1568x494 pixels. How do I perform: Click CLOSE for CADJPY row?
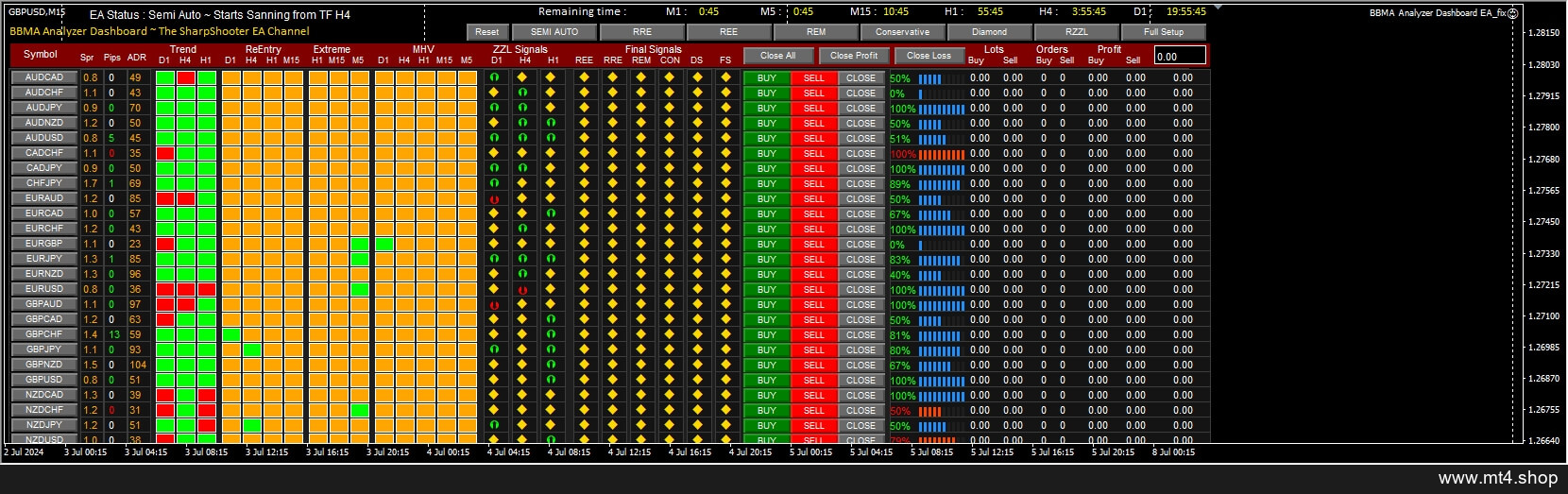[861, 168]
